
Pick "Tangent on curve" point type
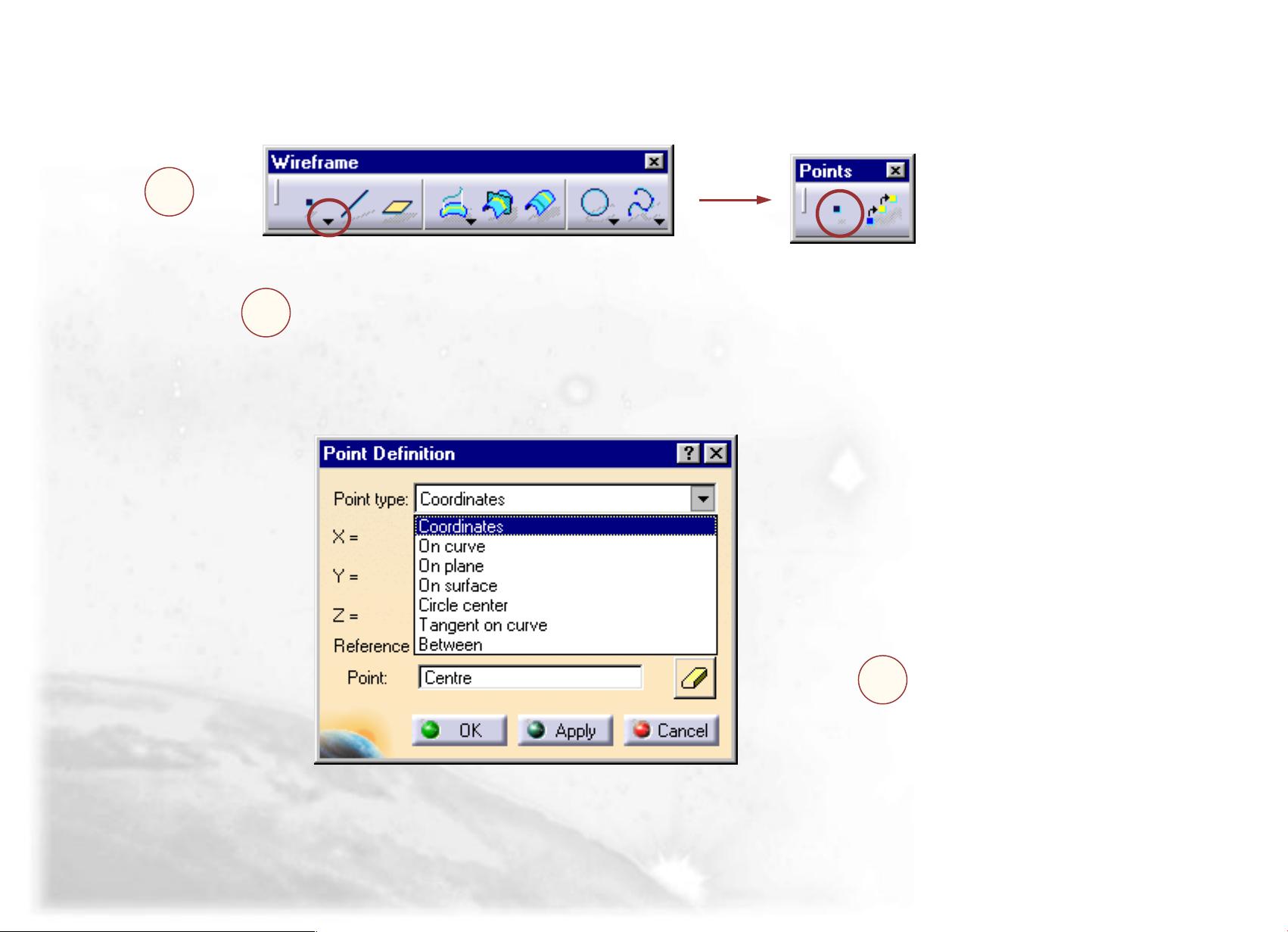coord(483,625)
